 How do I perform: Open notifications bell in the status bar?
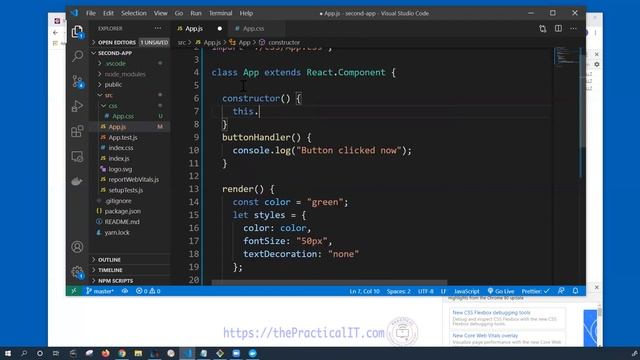(x=576, y=291)
